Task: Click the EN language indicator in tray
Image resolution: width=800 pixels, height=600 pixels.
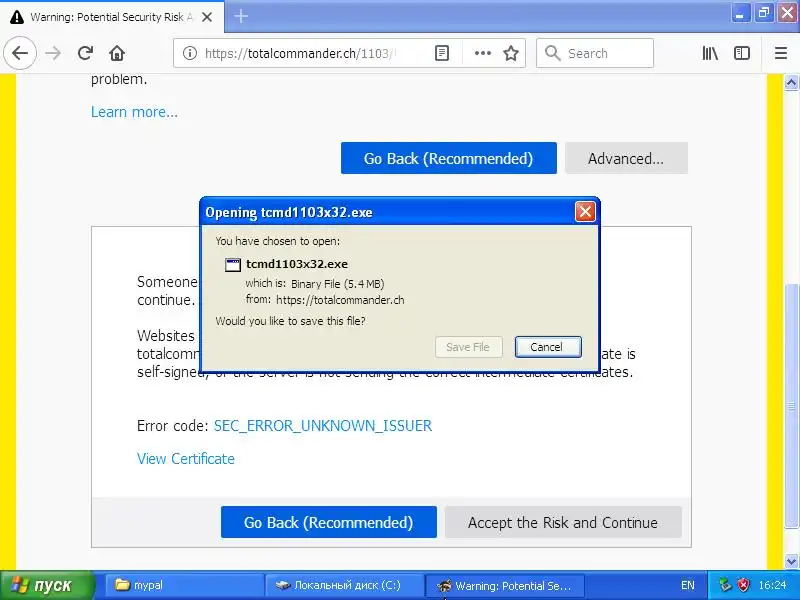Action: pyautogui.click(x=687, y=585)
